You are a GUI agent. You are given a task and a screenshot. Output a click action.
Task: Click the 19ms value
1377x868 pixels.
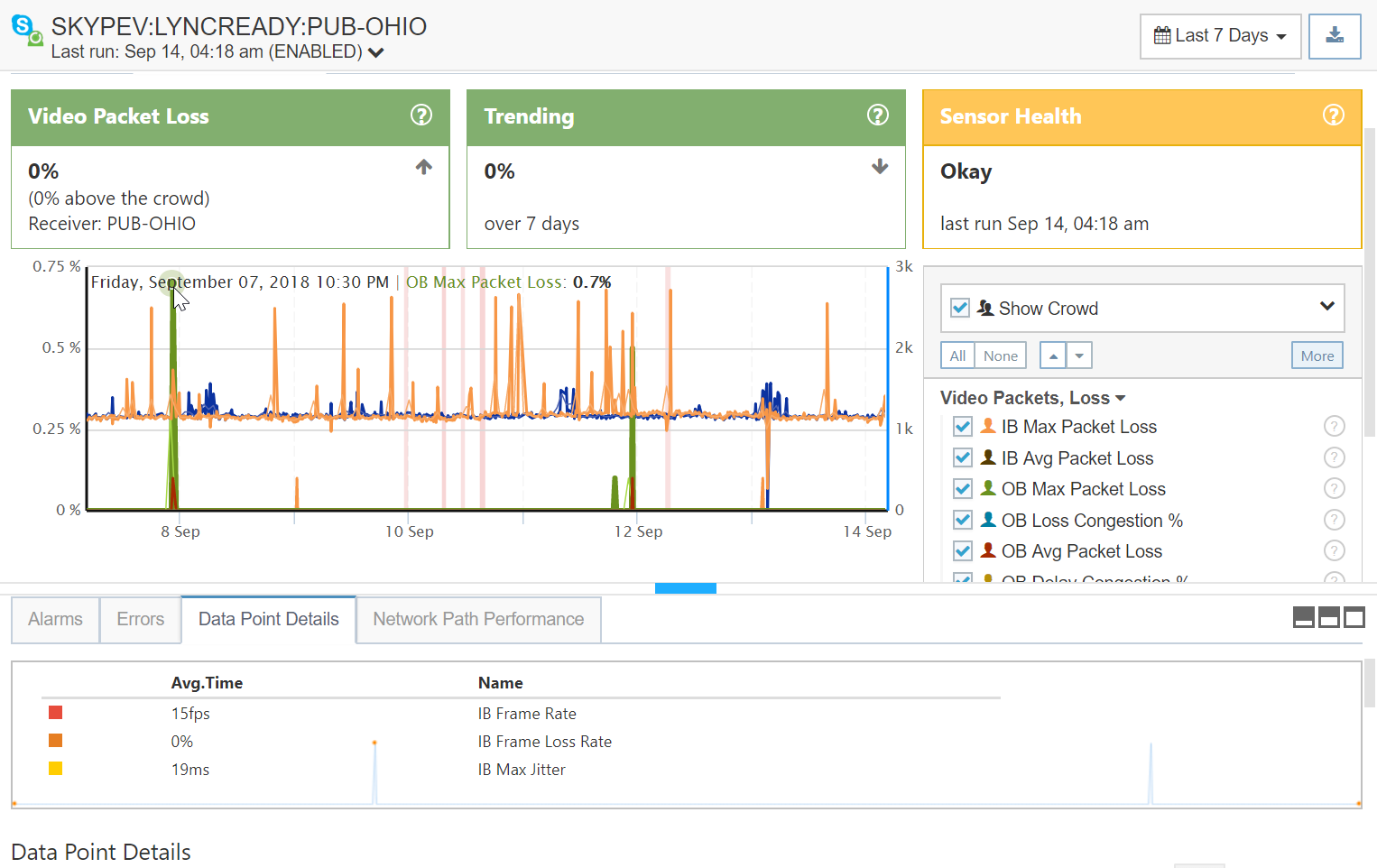pyautogui.click(x=190, y=770)
